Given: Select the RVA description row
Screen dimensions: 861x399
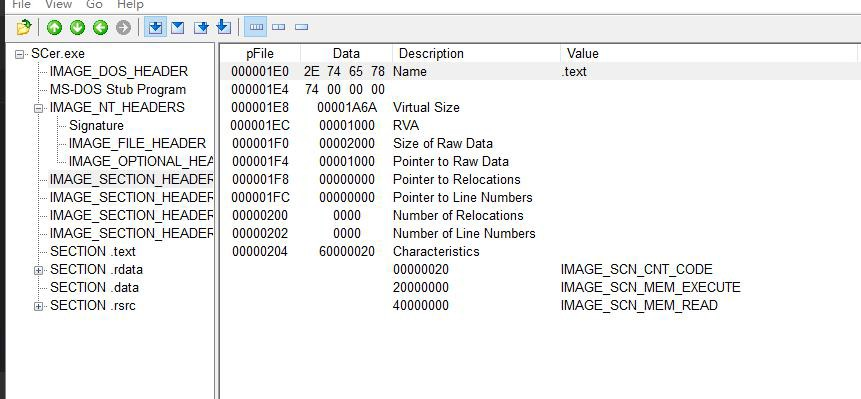Looking at the screenshot, I should point(406,125).
